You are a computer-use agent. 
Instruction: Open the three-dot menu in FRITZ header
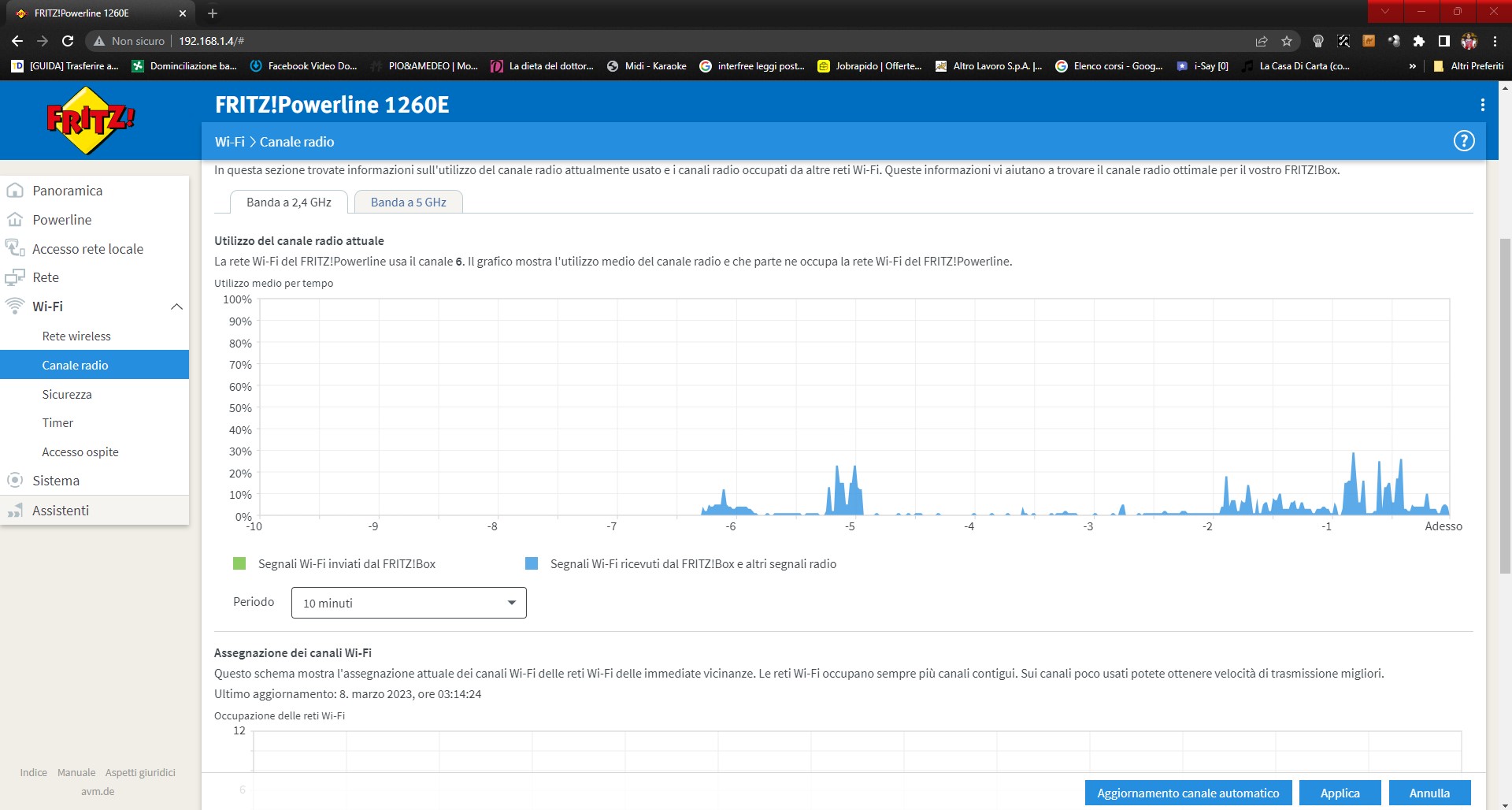coord(1482,105)
